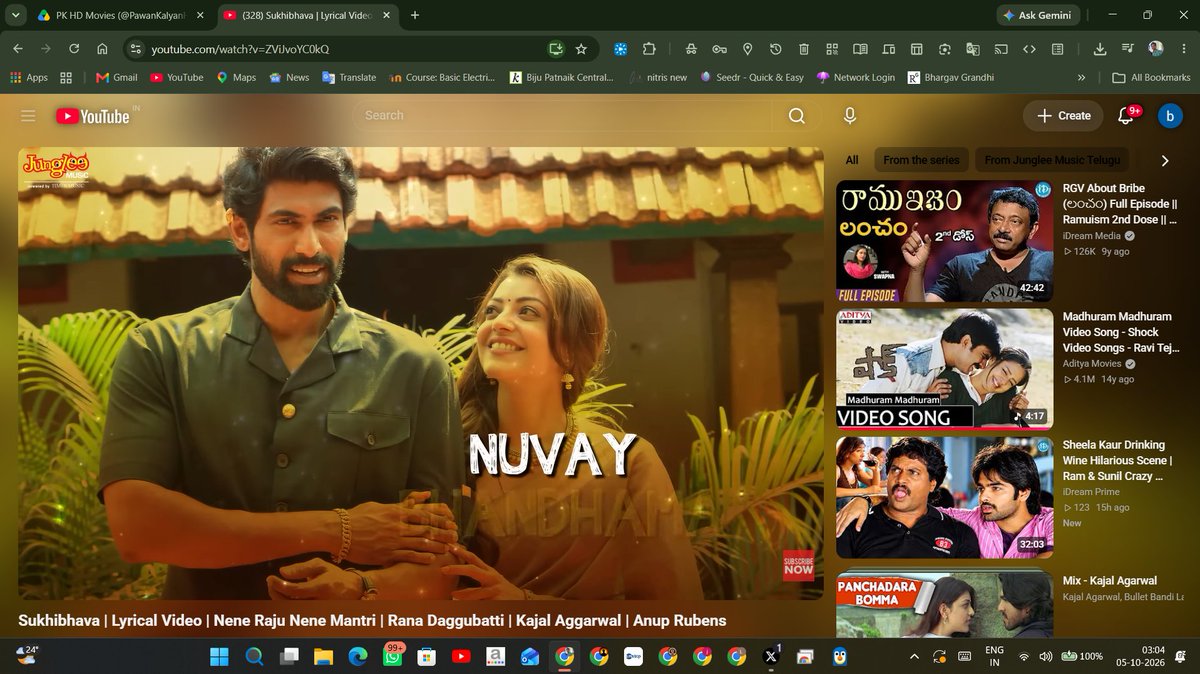The width and height of the screenshot is (1200, 674).
Task: Open the Gmail bookmark
Action: click(116, 77)
